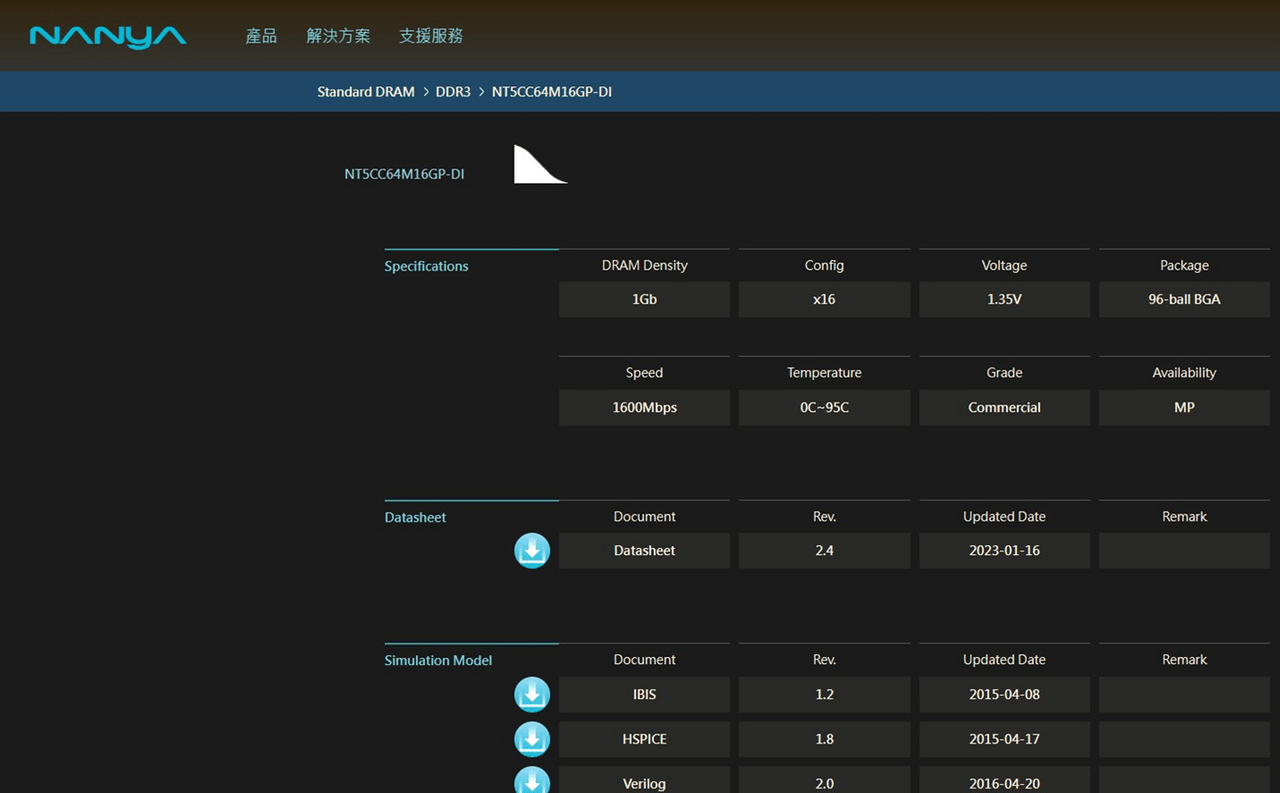Image resolution: width=1280 pixels, height=793 pixels.
Task: Click the white product image placeholder
Action: [540, 164]
